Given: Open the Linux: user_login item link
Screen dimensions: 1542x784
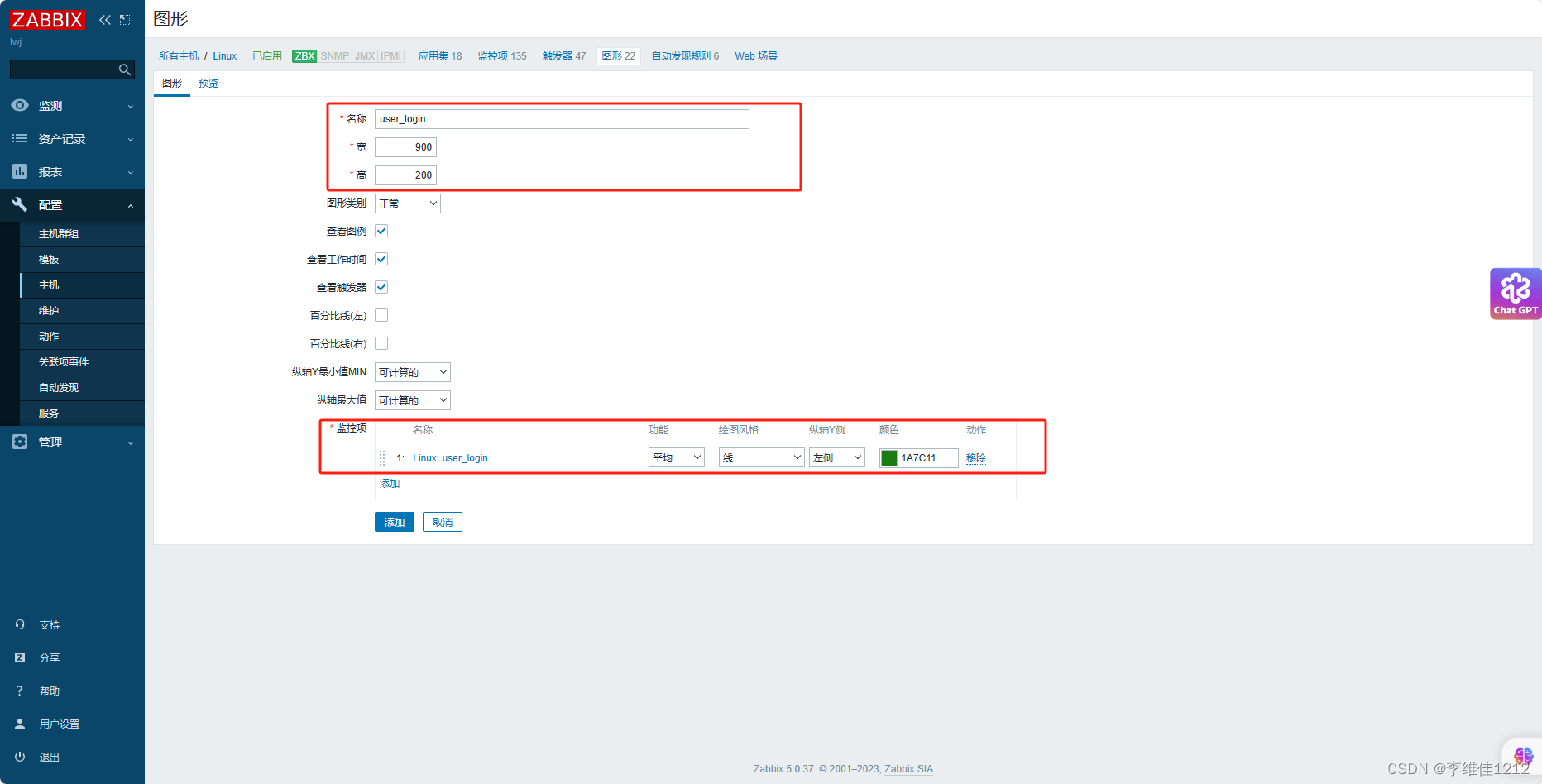Looking at the screenshot, I should point(450,457).
